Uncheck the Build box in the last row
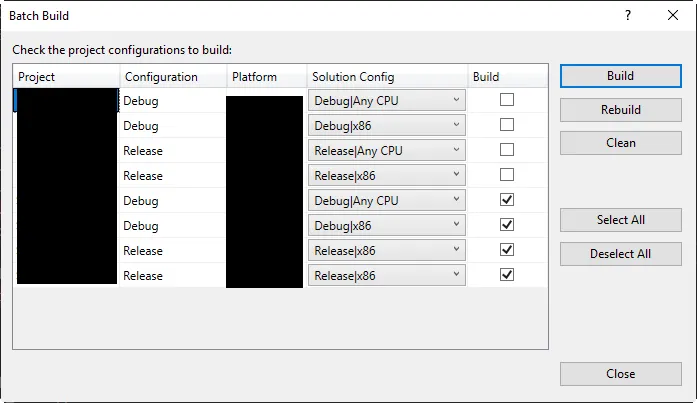 [507, 275]
